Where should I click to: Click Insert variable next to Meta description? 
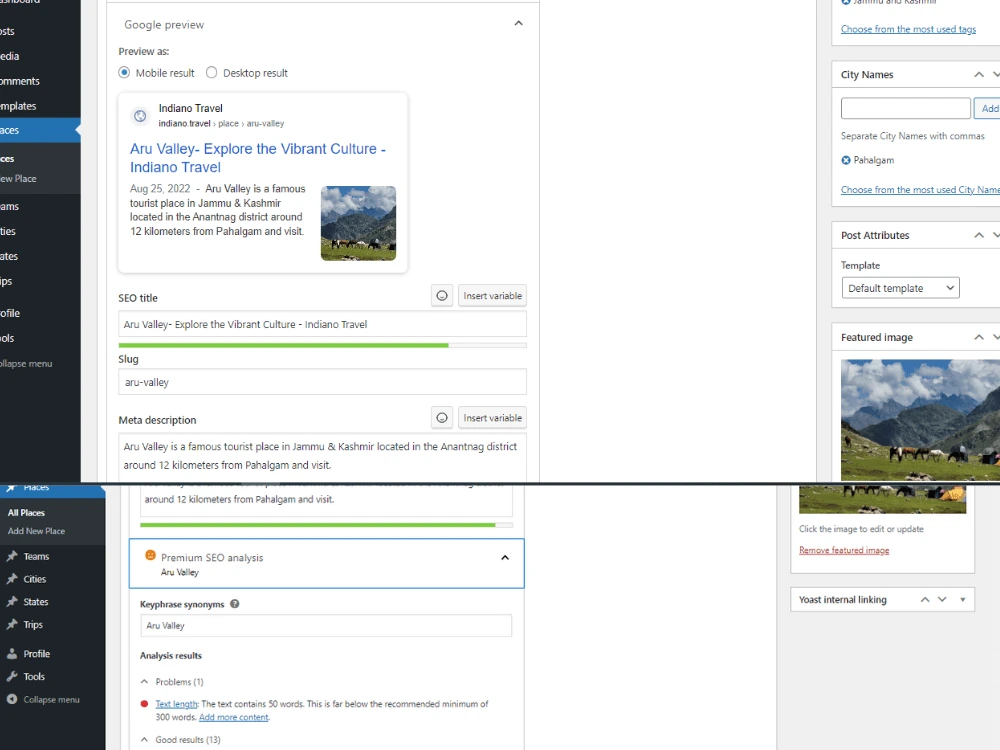coord(492,418)
